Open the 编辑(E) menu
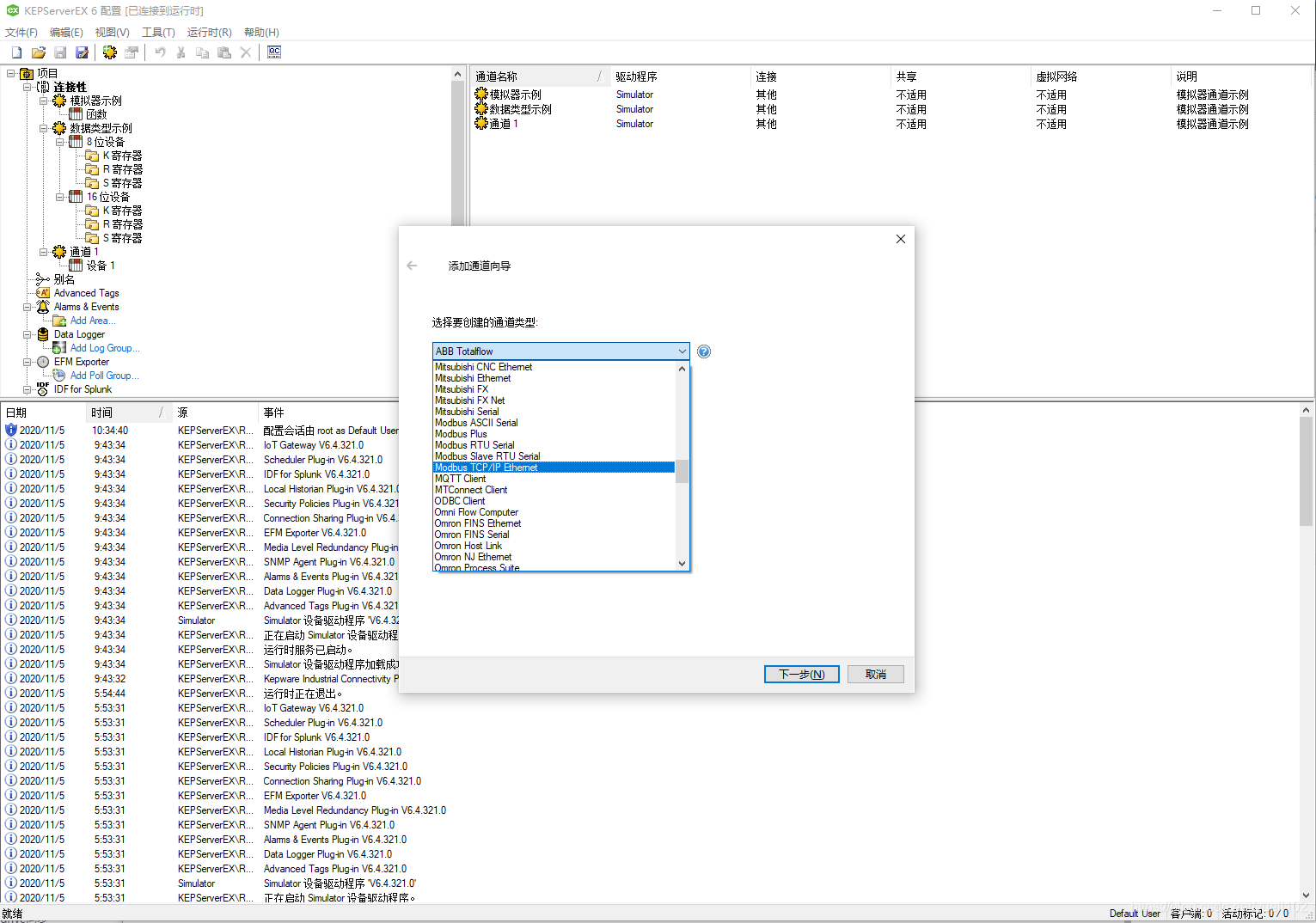 pos(66,32)
